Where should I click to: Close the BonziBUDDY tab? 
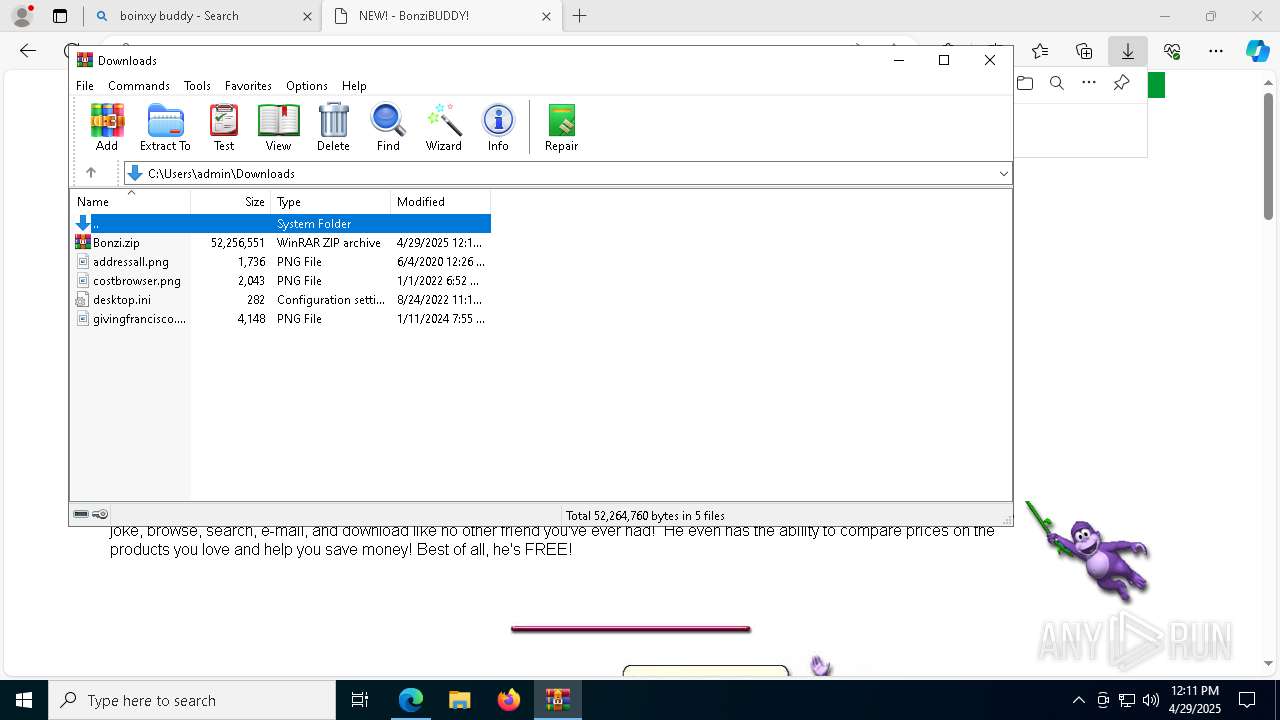pyautogui.click(x=546, y=16)
